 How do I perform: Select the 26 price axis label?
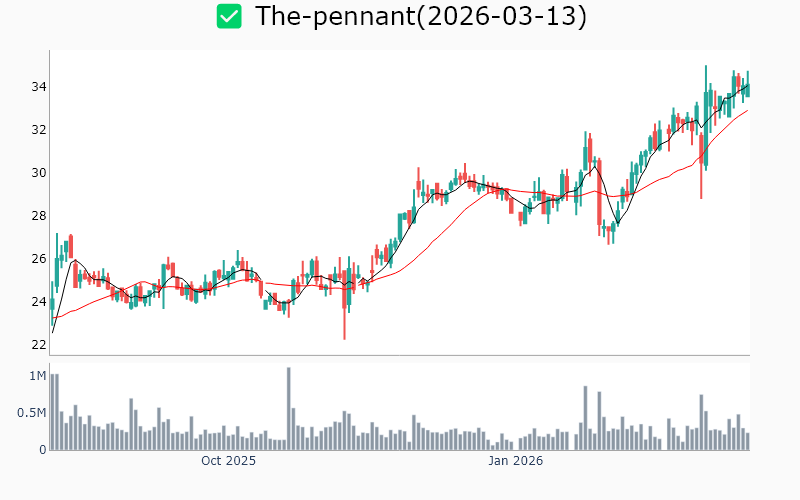pyautogui.click(x=39, y=259)
